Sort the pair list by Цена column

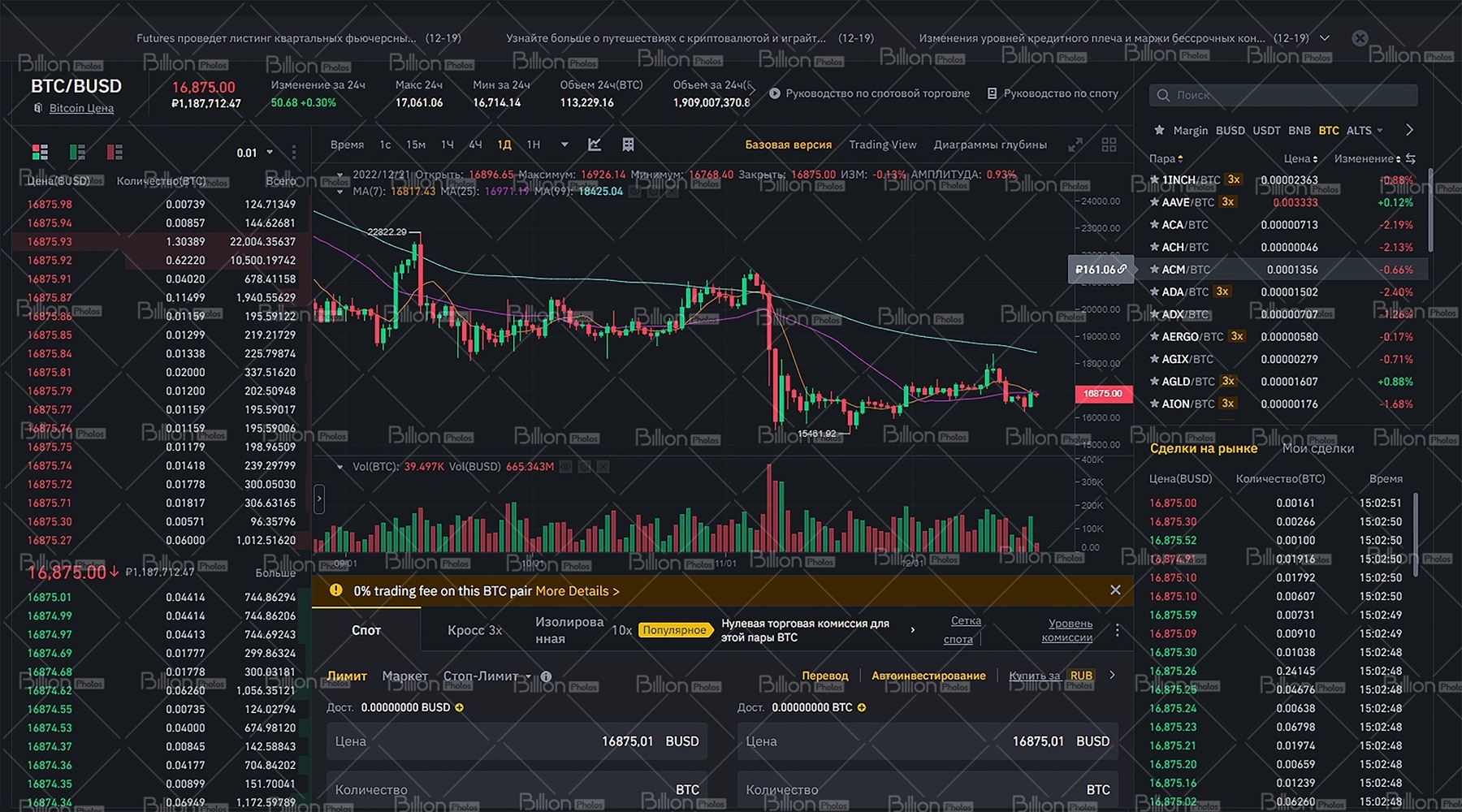pyautogui.click(x=1300, y=158)
